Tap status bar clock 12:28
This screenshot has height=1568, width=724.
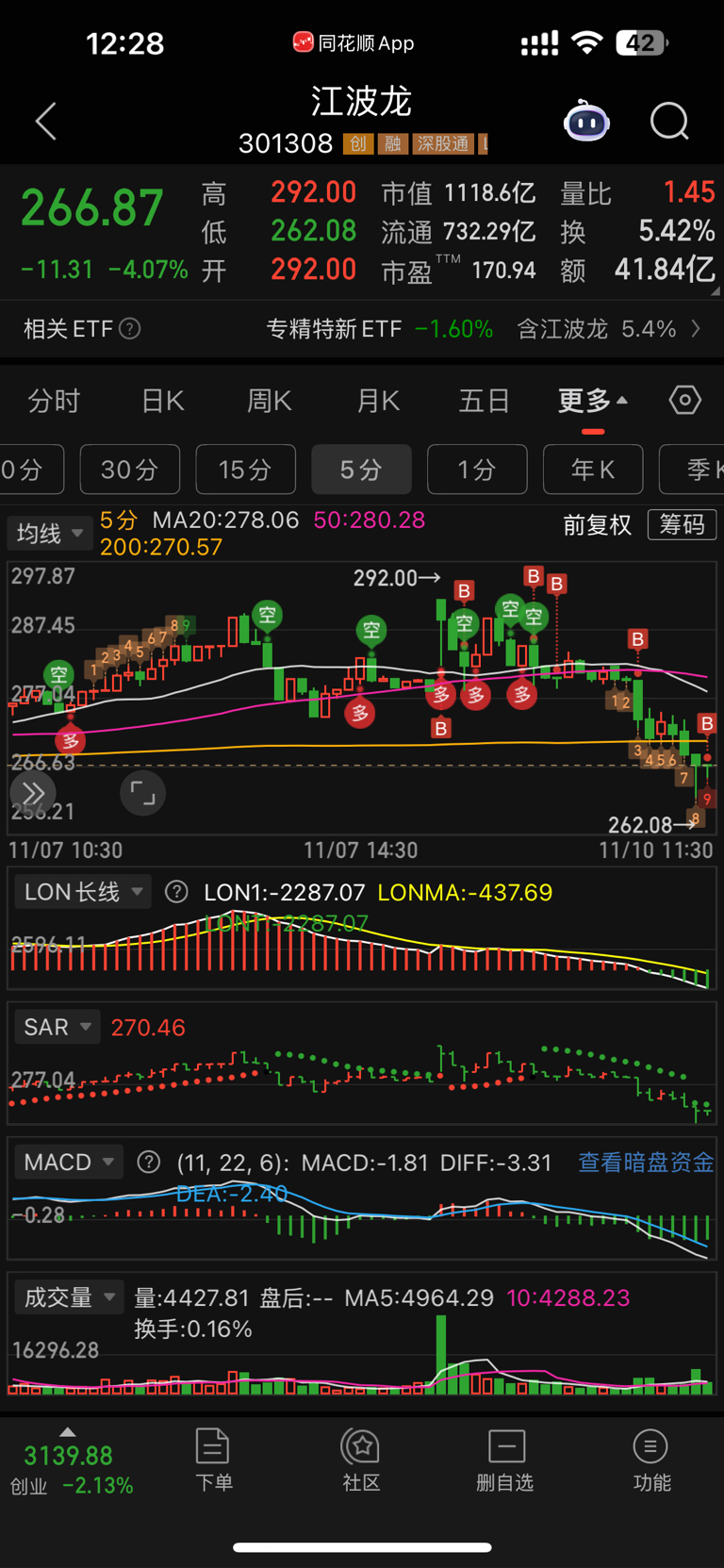pos(125,43)
